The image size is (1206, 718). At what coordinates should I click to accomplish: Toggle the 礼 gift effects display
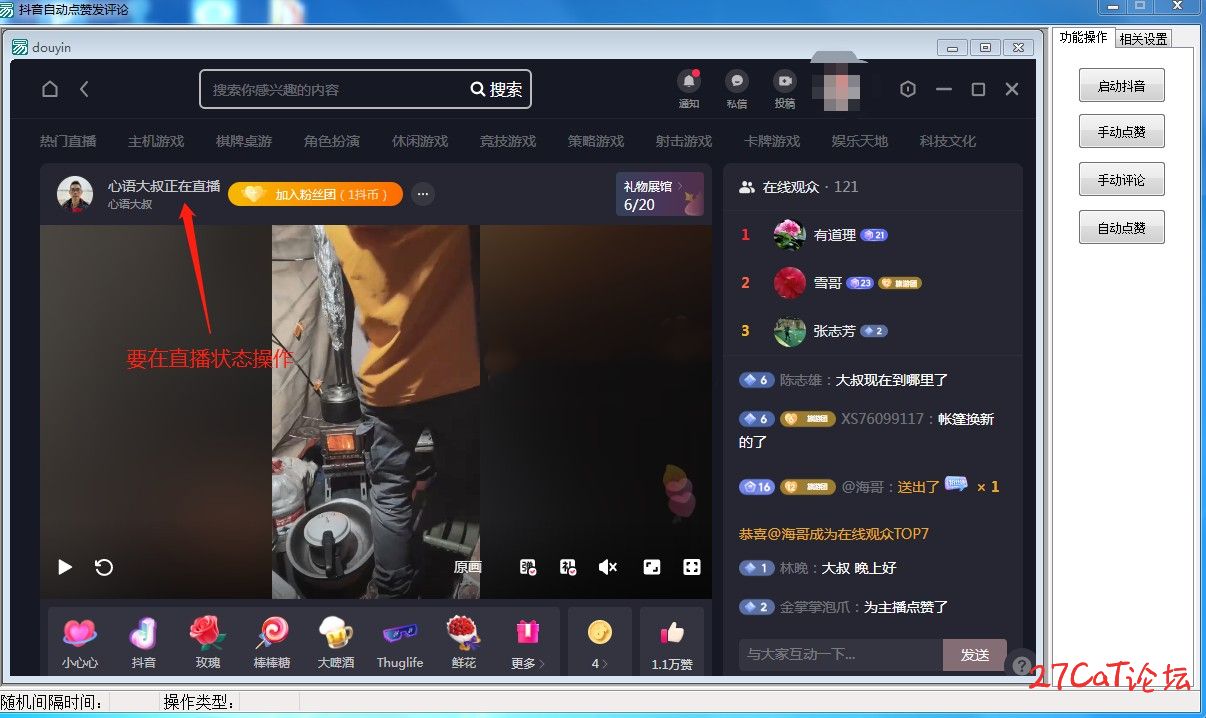pyautogui.click(x=569, y=567)
